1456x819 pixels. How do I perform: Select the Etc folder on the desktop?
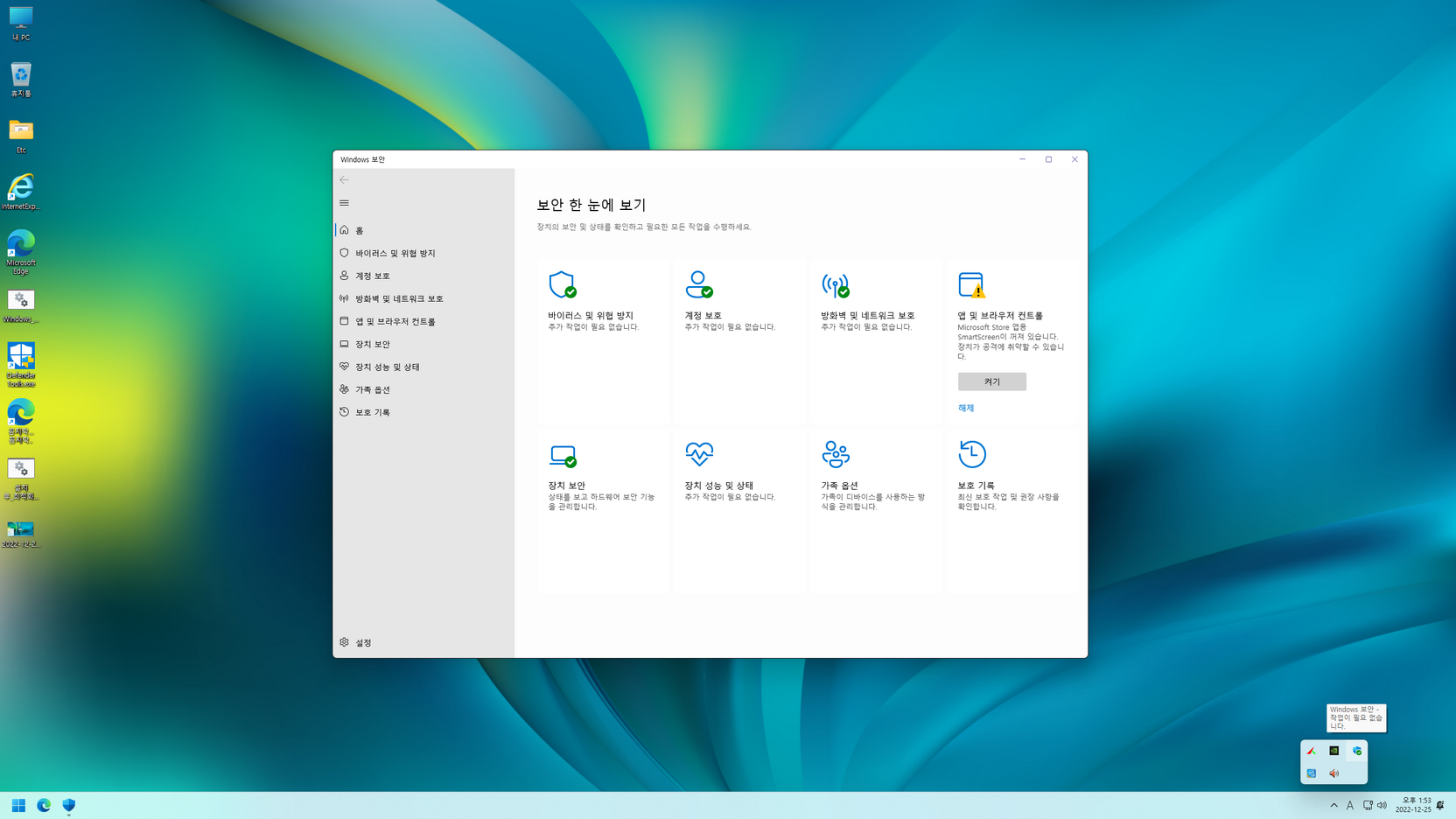coord(21,136)
